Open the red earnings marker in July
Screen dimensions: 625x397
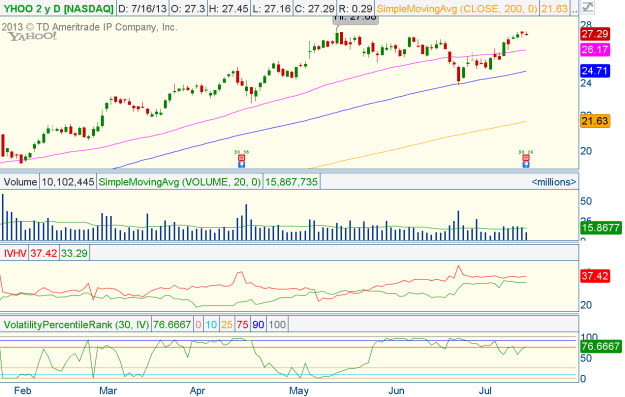[x=526, y=158]
